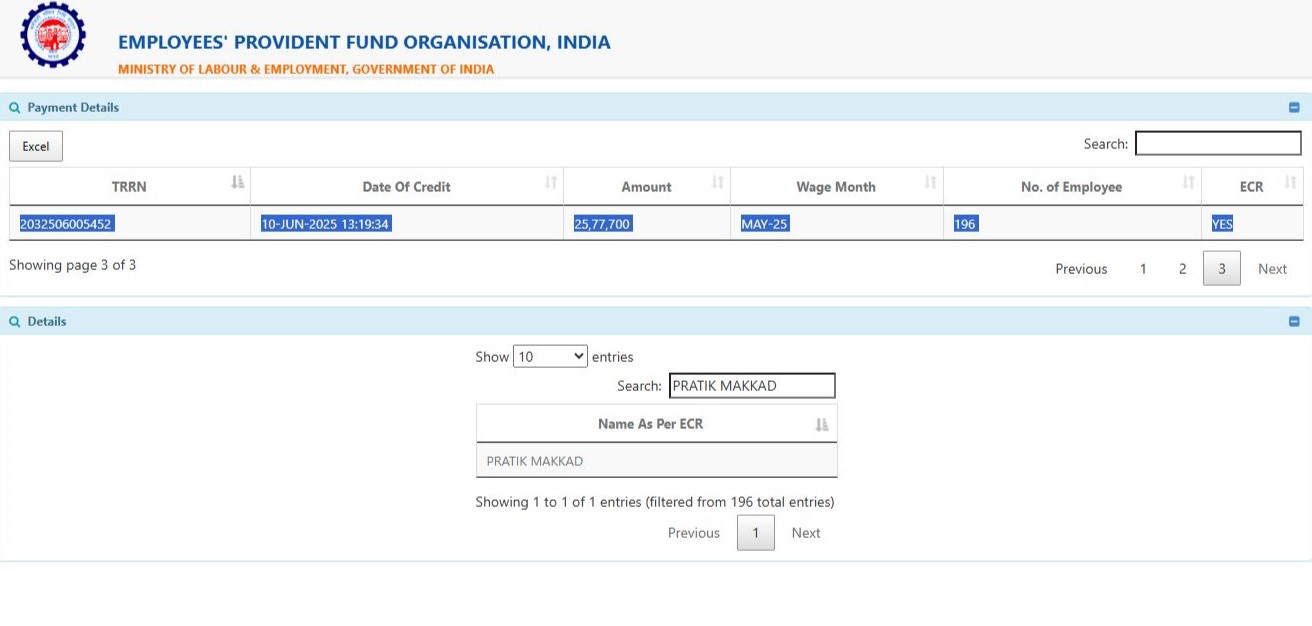Collapse the Details panel
The width and height of the screenshot is (1312, 626).
(1294, 321)
